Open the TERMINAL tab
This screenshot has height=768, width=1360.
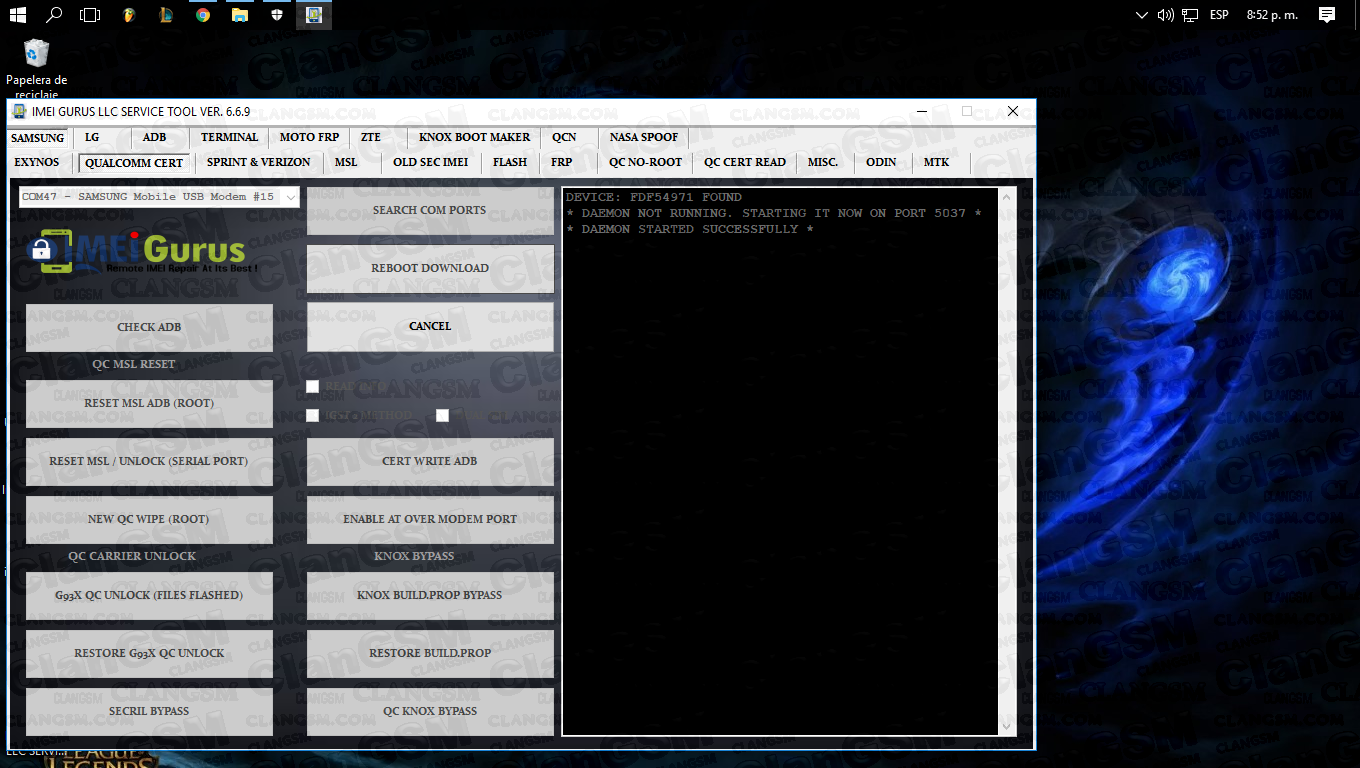coord(229,137)
